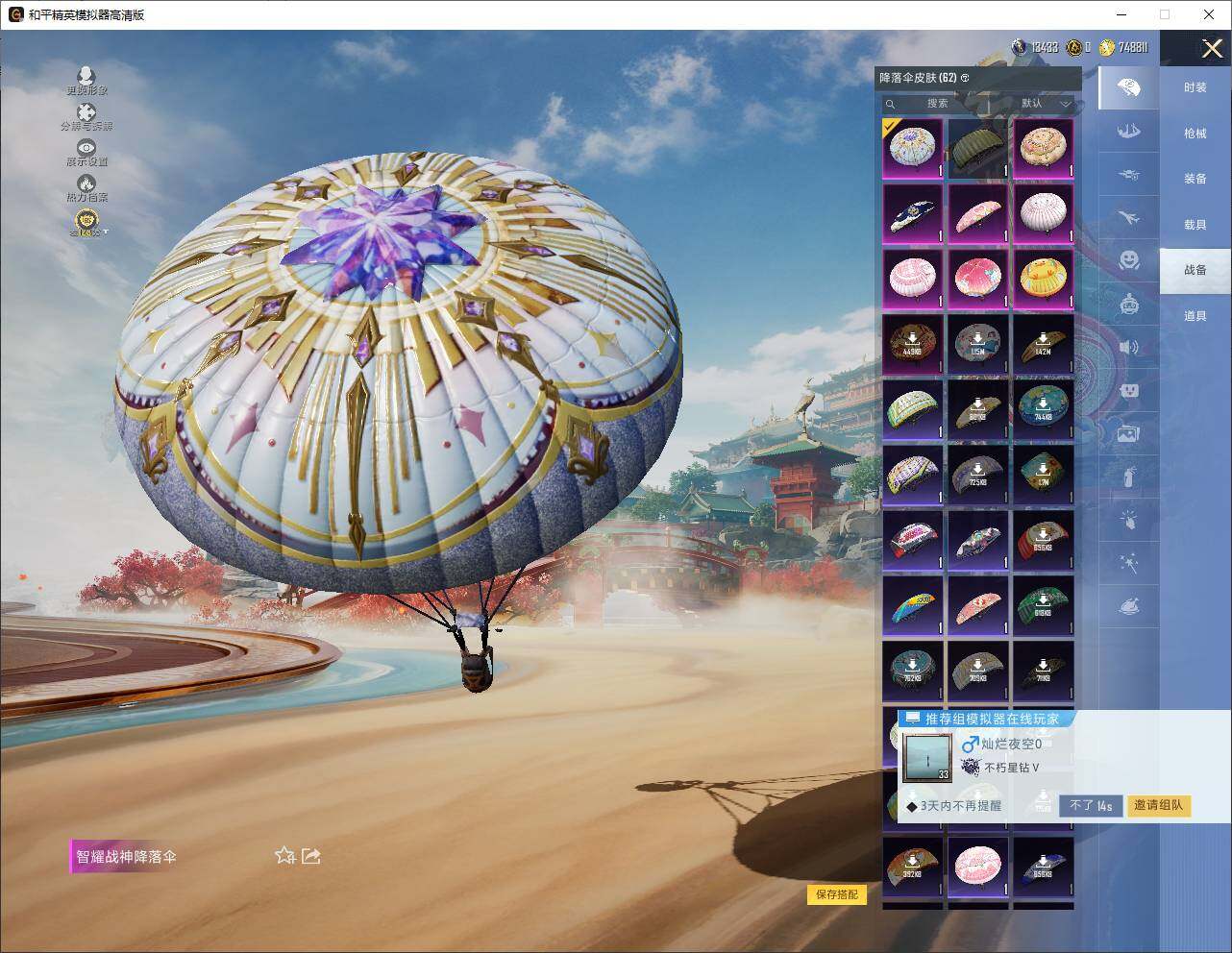Download the 142M parachute skin
Screen dimensions: 1232x953
tap(1044, 344)
